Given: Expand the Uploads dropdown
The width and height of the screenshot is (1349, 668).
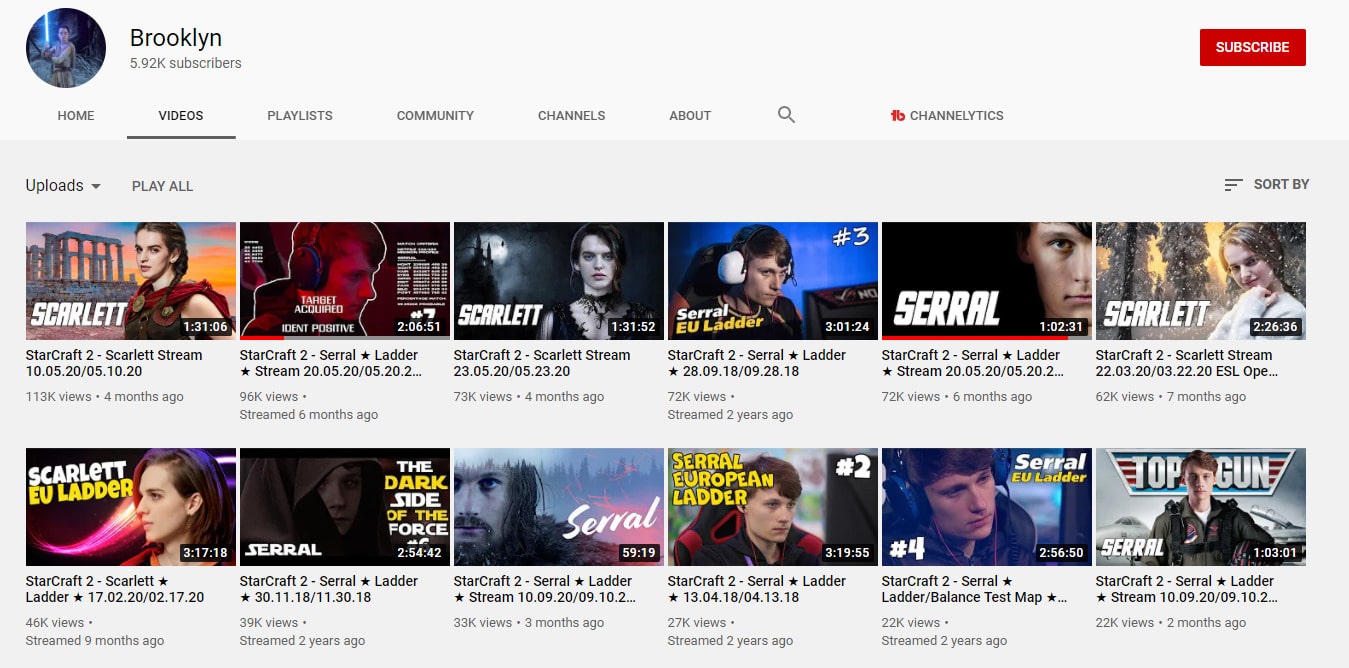Looking at the screenshot, I should tap(64, 186).
